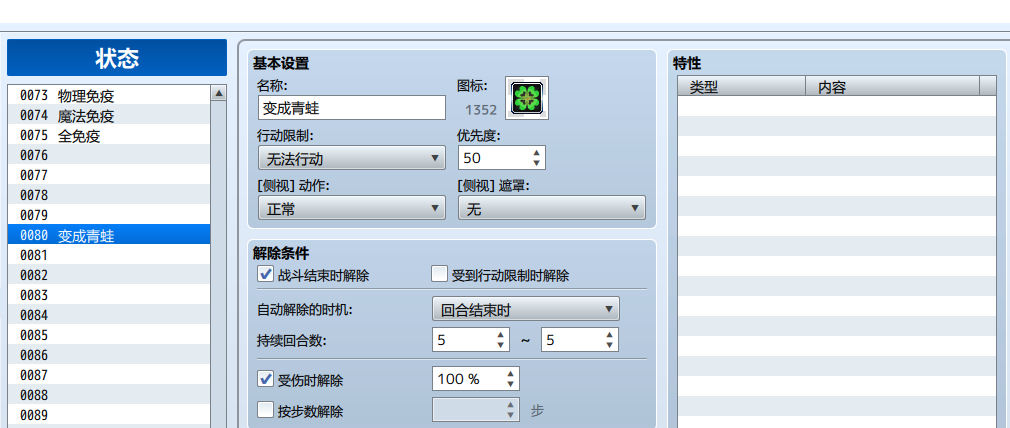Image resolution: width=1010 pixels, height=428 pixels.
Task: Click the 名称 field containing 变成青蛙
Action: pyautogui.click(x=352, y=108)
